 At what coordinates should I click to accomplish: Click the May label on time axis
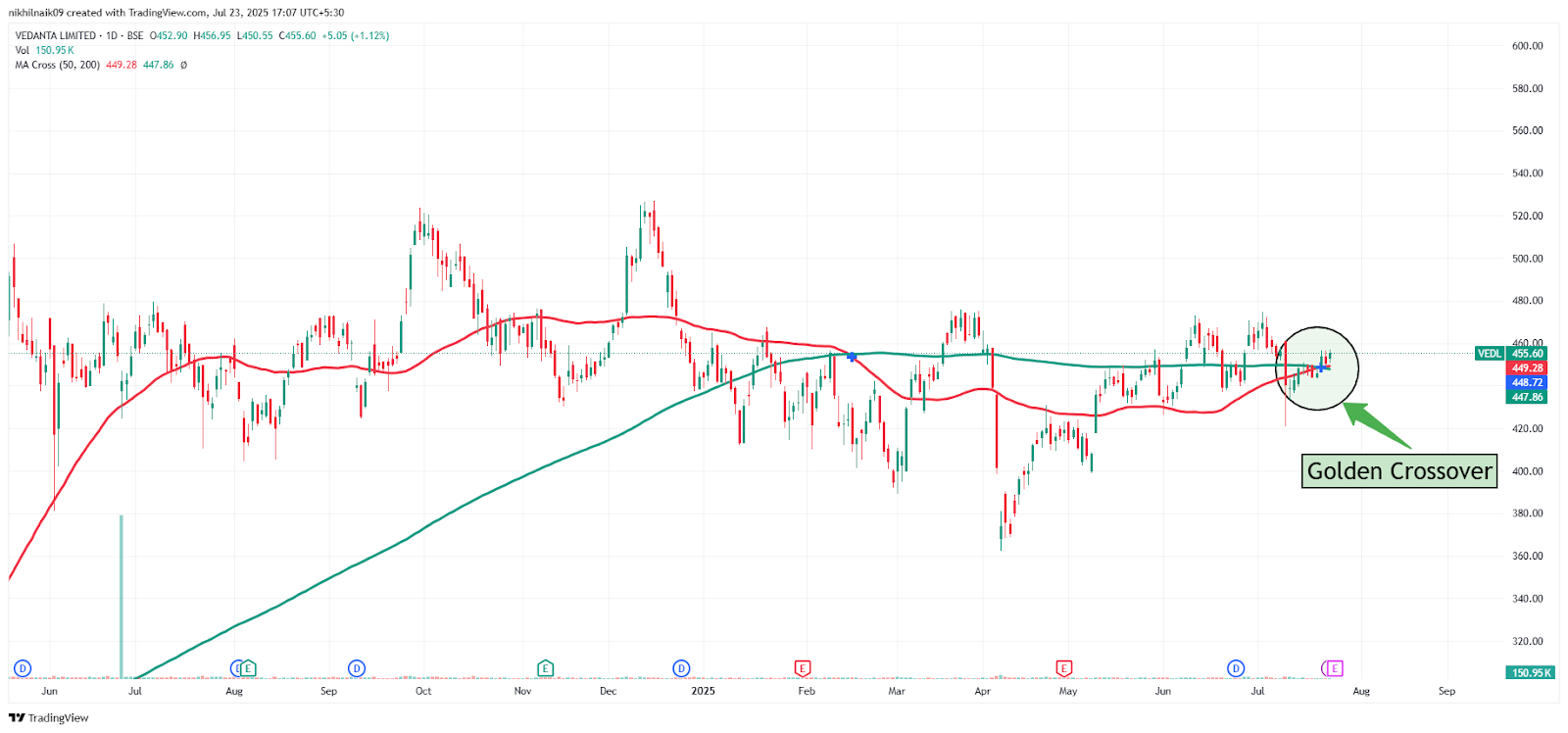pyautogui.click(x=1068, y=691)
